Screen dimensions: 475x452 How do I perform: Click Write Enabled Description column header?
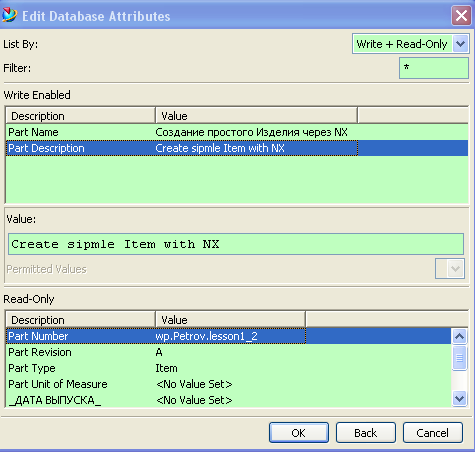[80, 116]
